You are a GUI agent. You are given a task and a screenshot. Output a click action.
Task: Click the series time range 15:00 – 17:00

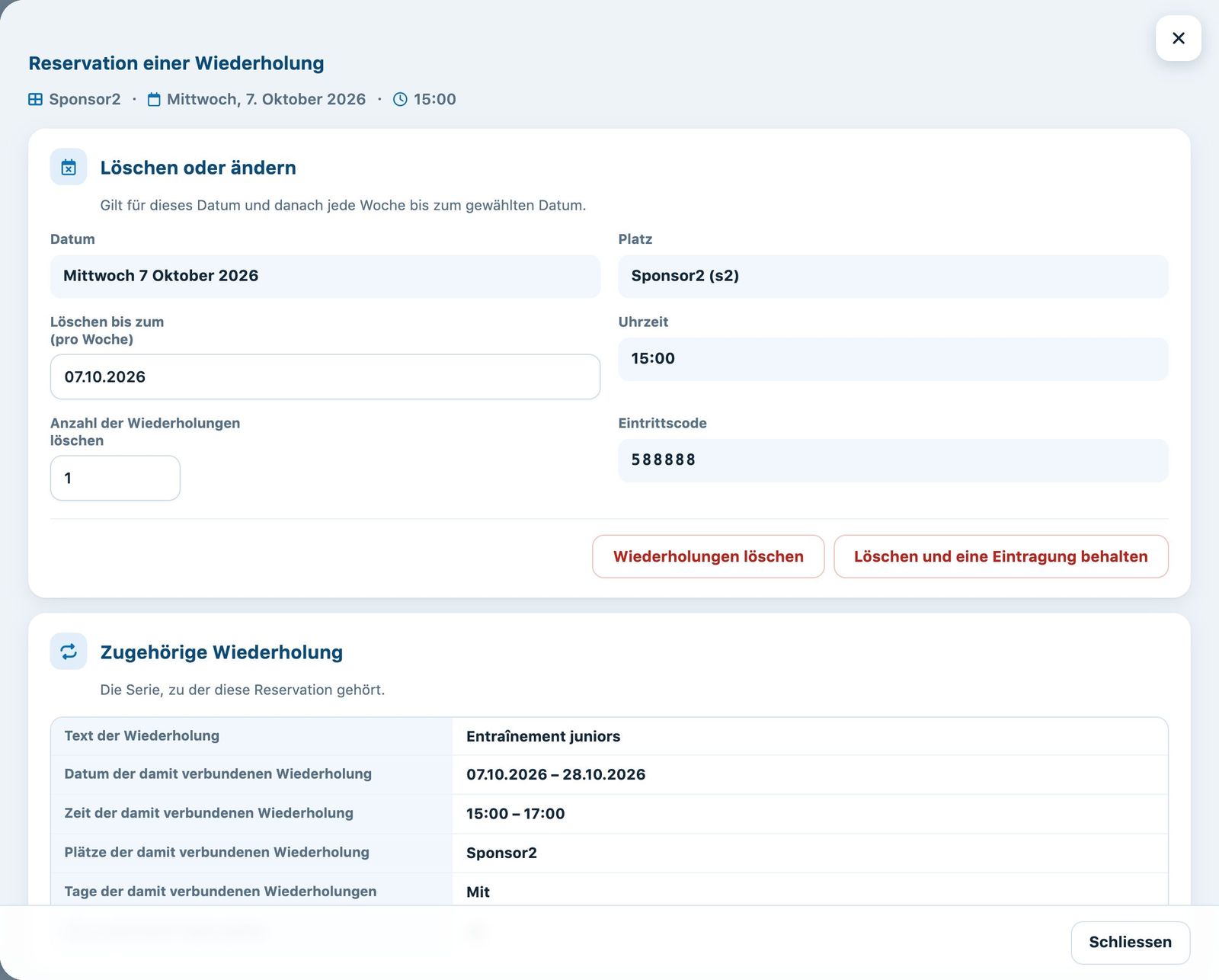click(516, 813)
